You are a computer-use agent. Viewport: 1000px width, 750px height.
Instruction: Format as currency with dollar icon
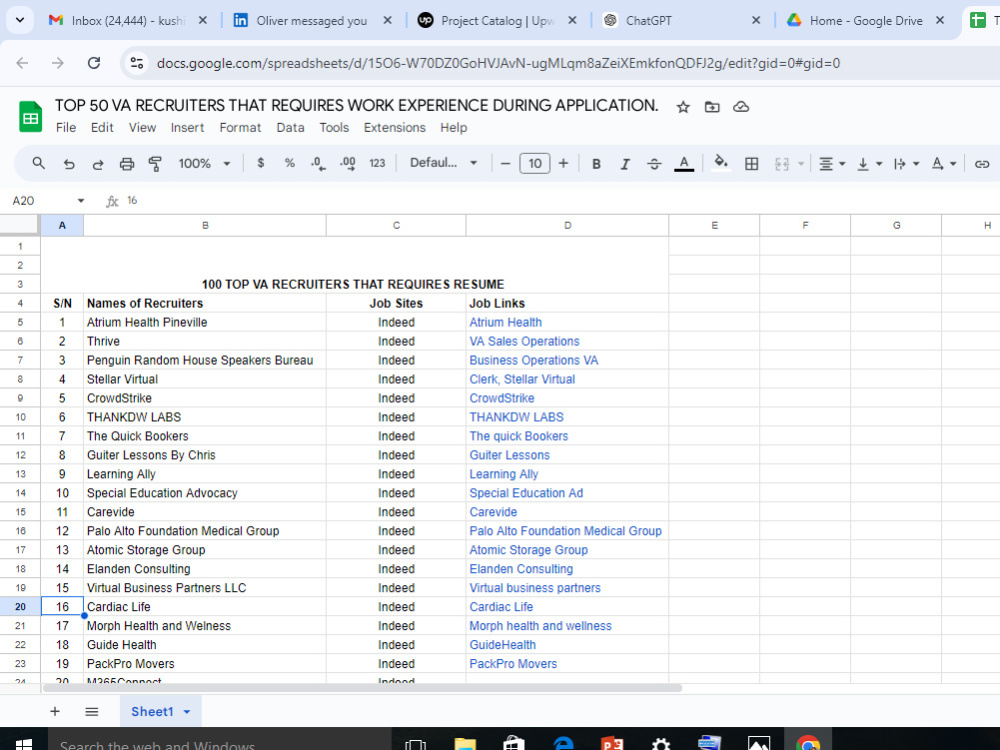click(x=260, y=163)
